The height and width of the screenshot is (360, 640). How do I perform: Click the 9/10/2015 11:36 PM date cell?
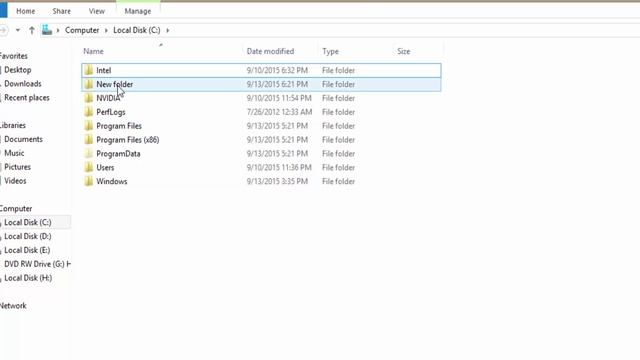coord(279,167)
